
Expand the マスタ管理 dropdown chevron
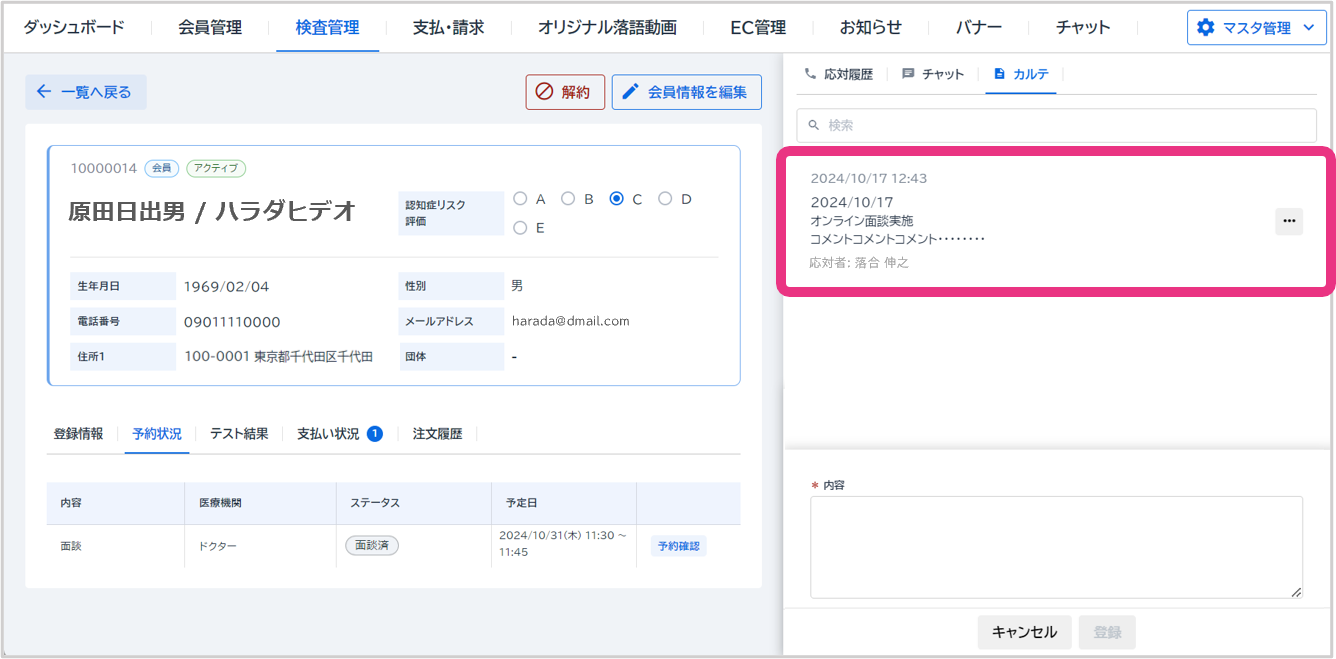click(x=1308, y=28)
